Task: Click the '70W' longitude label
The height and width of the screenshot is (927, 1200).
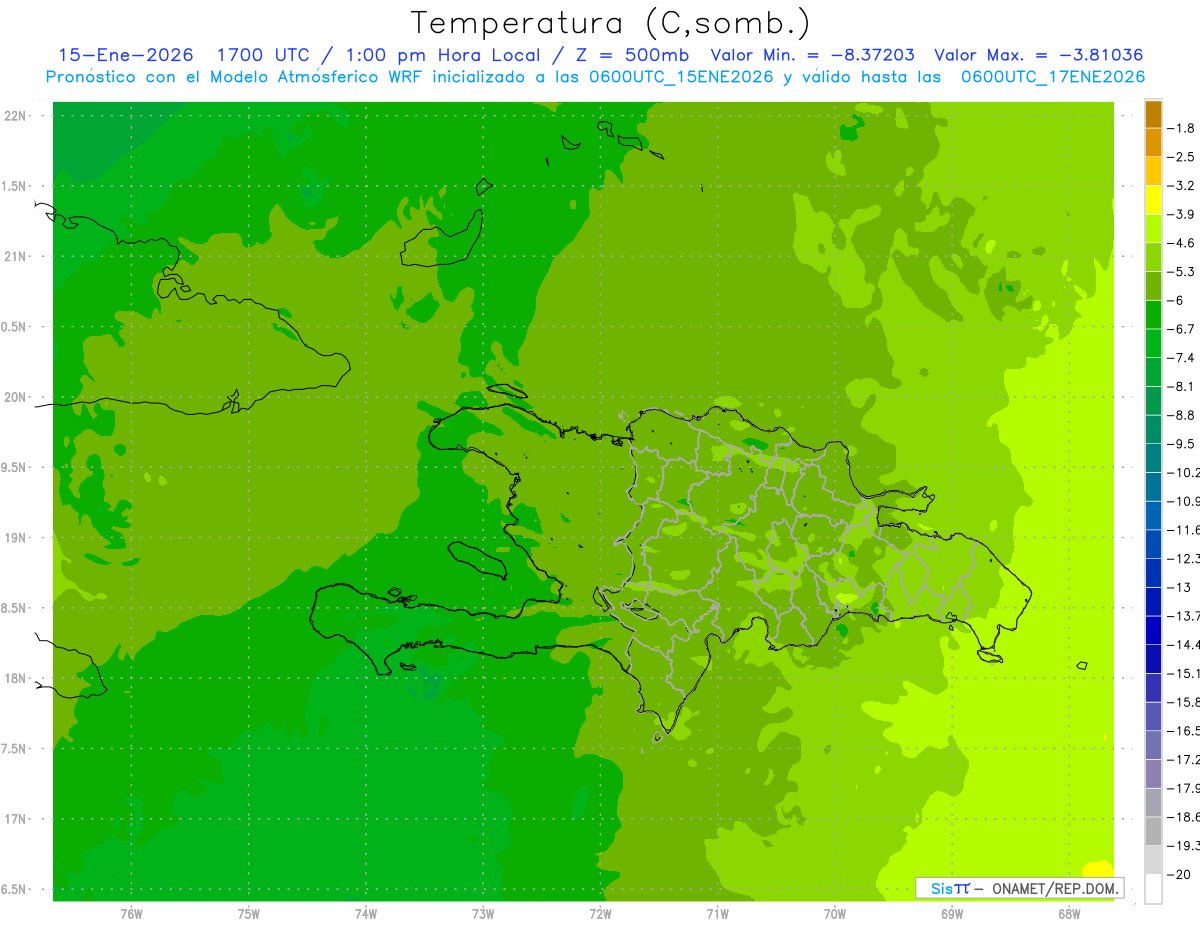Action: 835,913
